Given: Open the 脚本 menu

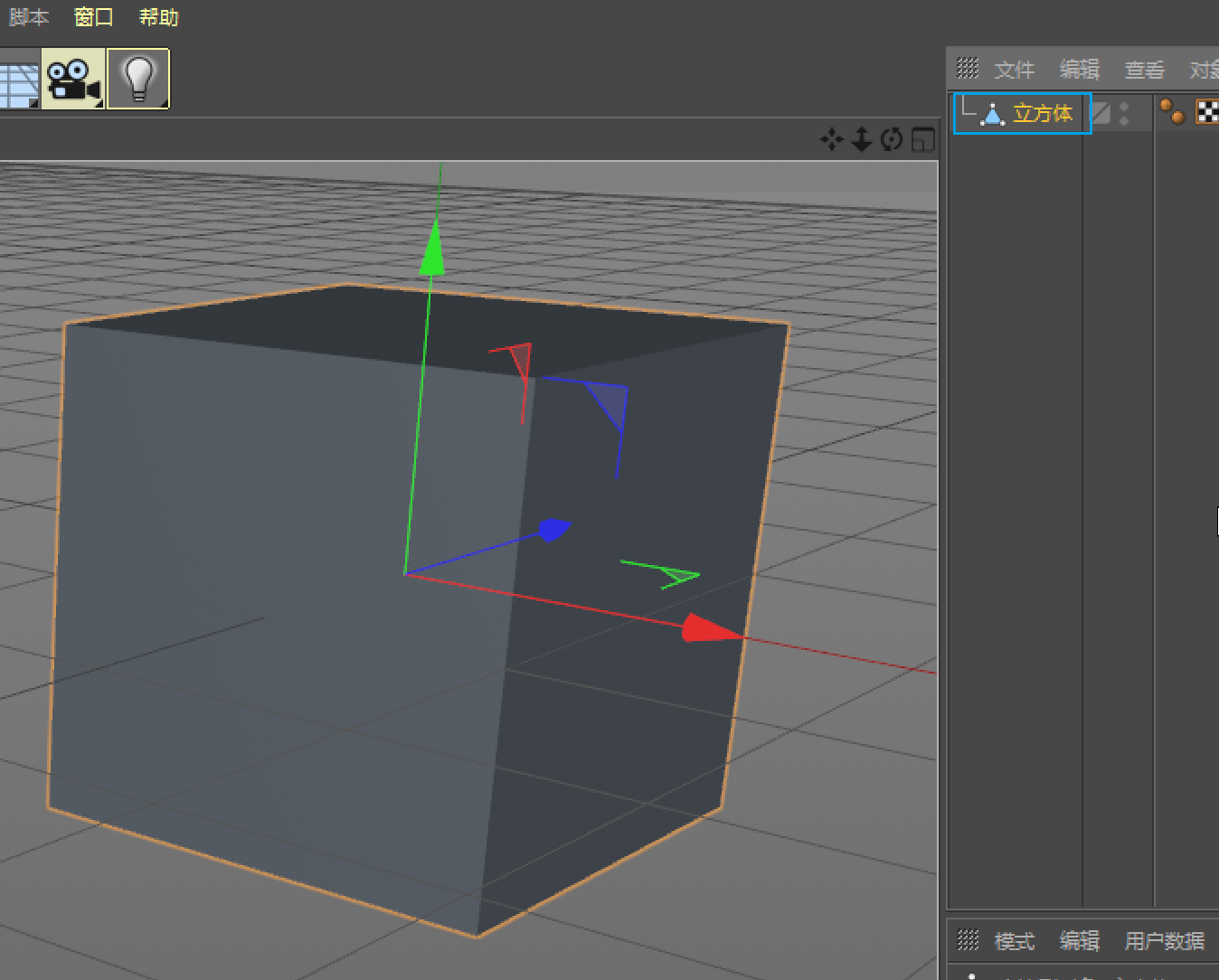Looking at the screenshot, I should tap(28, 17).
